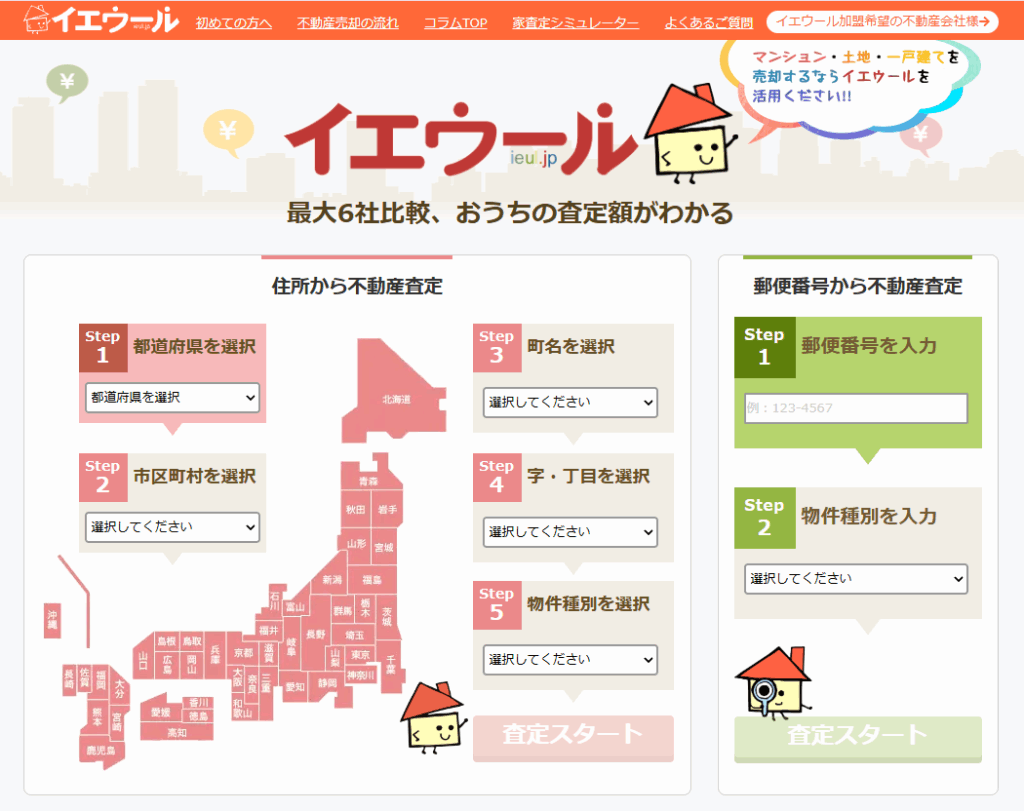Click 査定スタート in the postal code panel
1024x811 pixels.
point(858,739)
